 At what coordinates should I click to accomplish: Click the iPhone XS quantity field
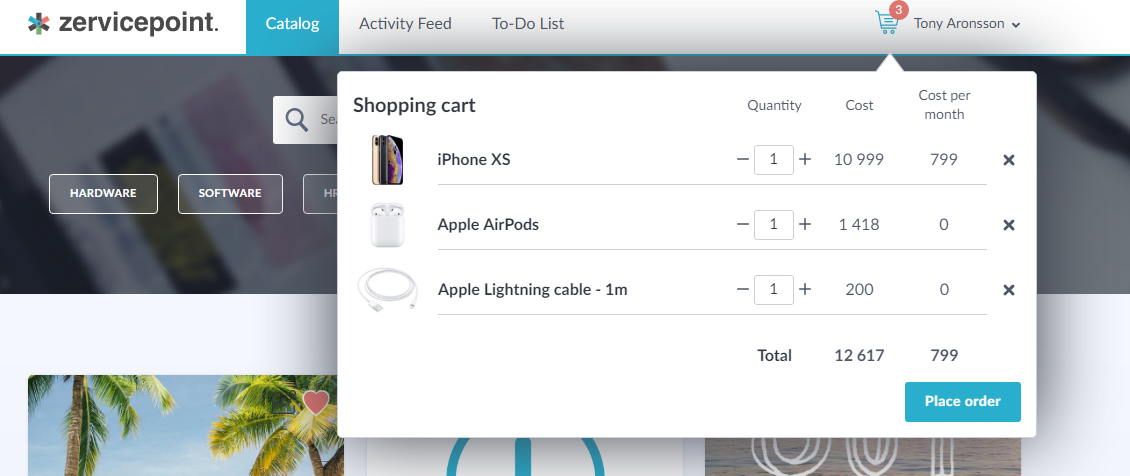773,159
